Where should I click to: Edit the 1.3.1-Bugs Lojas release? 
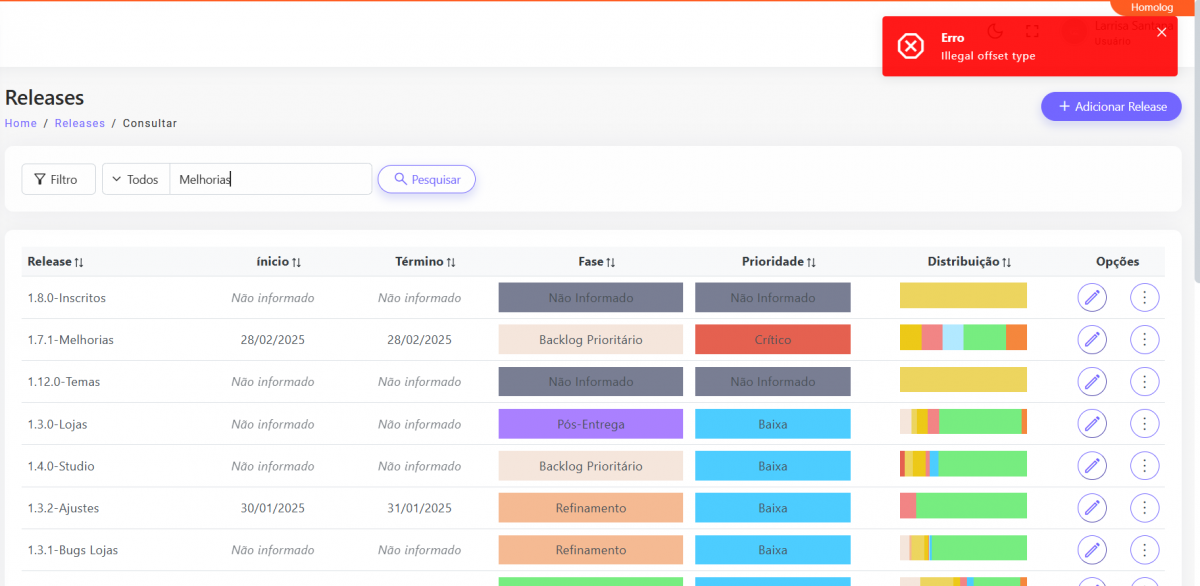[1092, 550]
